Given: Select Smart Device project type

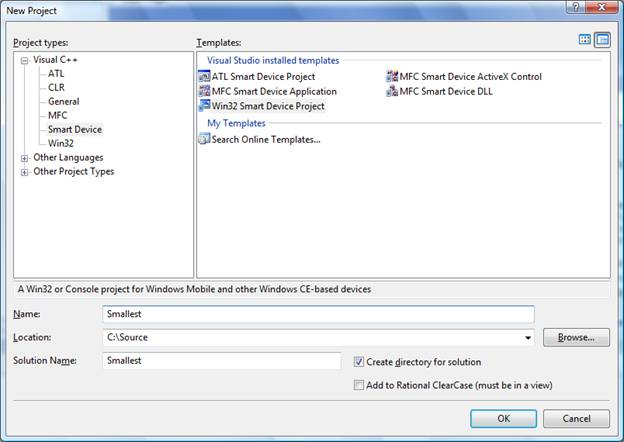Looking at the screenshot, I should [x=75, y=129].
